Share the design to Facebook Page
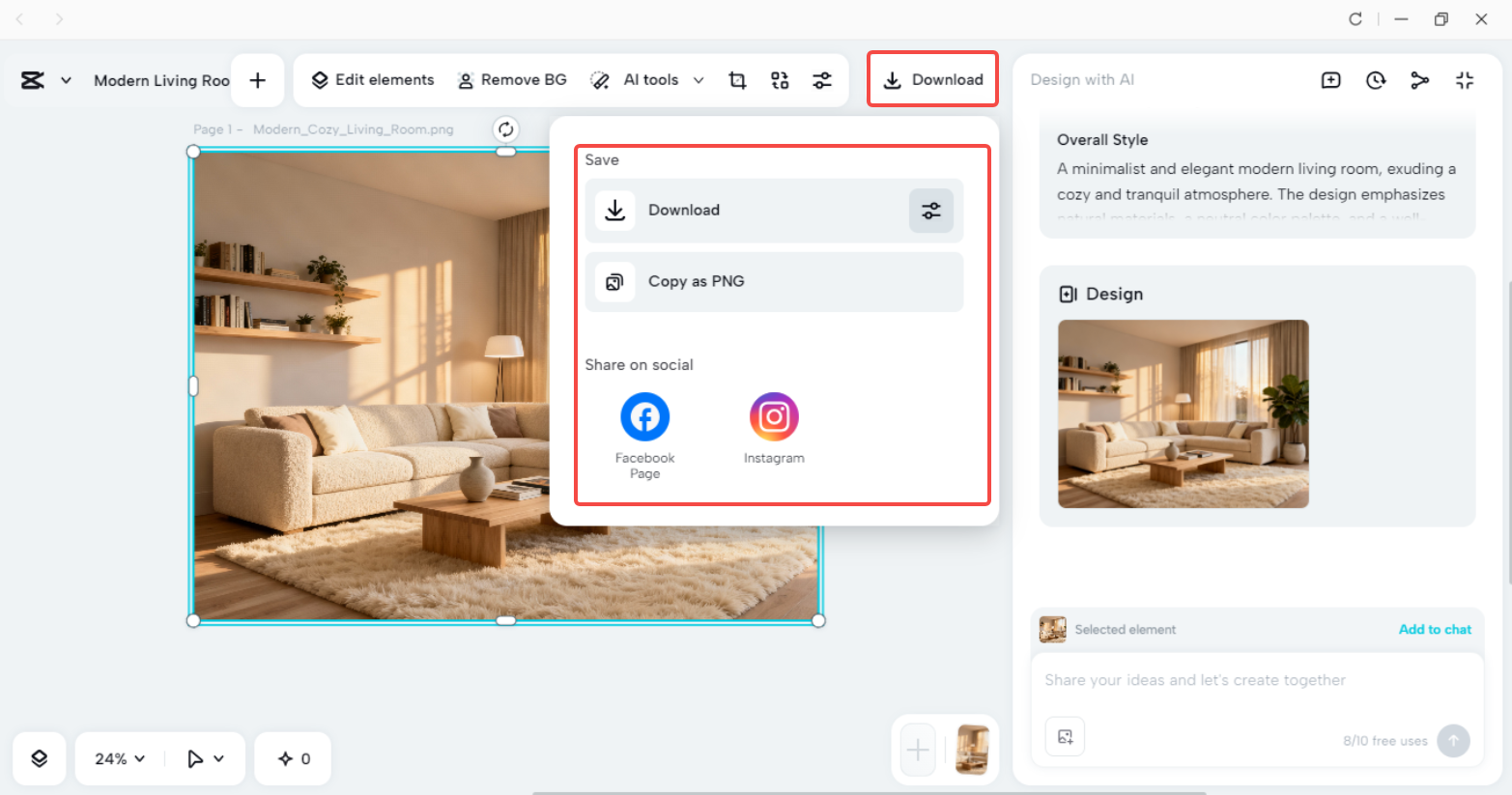Image resolution: width=1512 pixels, height=795 pixels. (644, 415)
